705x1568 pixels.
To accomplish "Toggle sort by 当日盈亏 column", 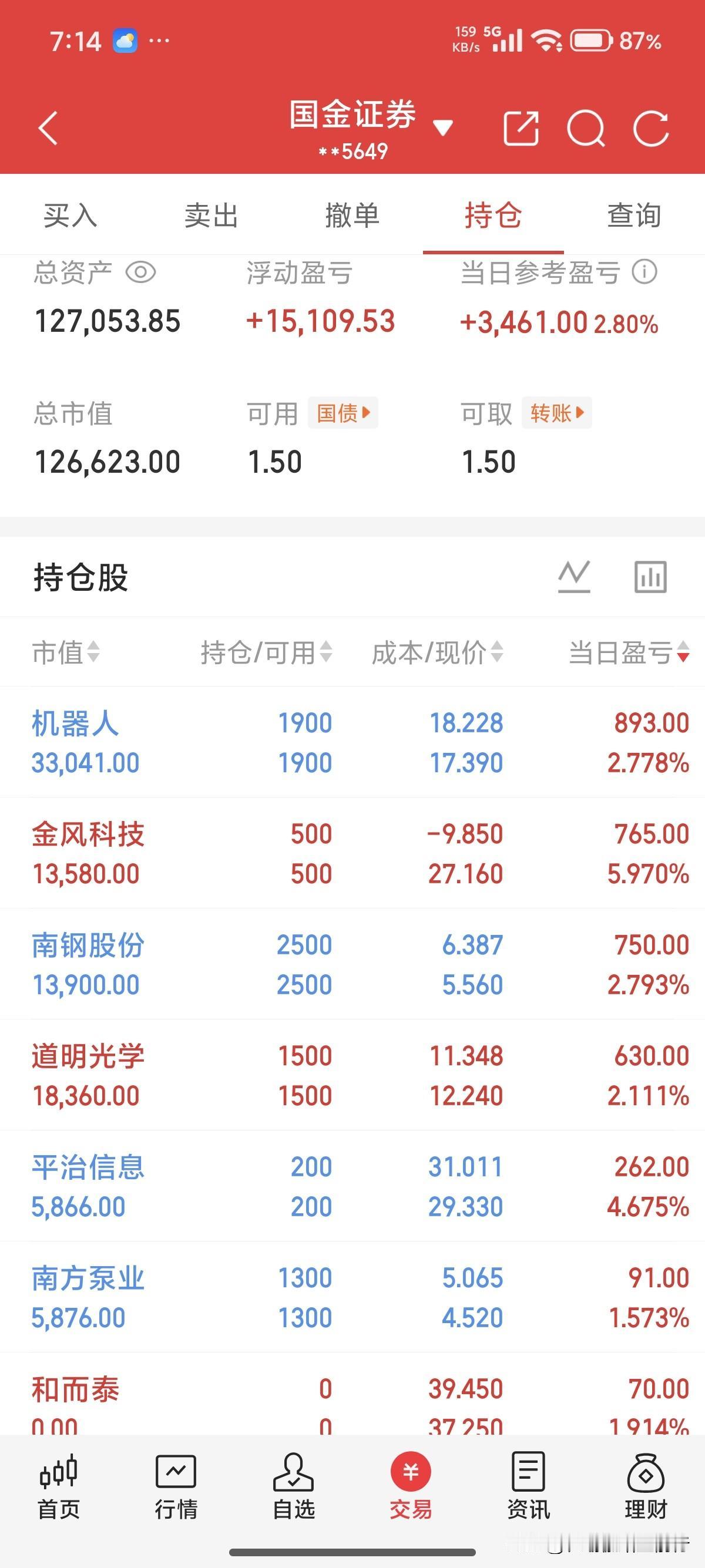I will 629,652.
